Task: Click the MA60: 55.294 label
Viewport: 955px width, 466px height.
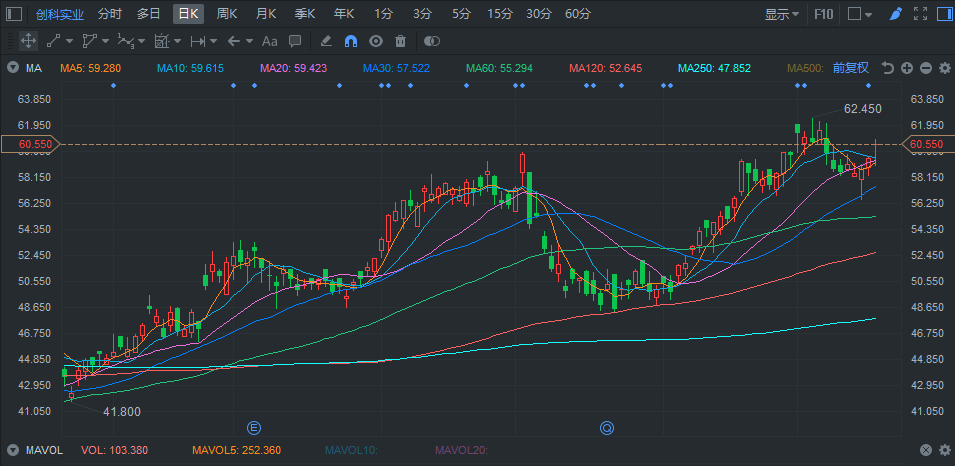Action: point(499,68)
